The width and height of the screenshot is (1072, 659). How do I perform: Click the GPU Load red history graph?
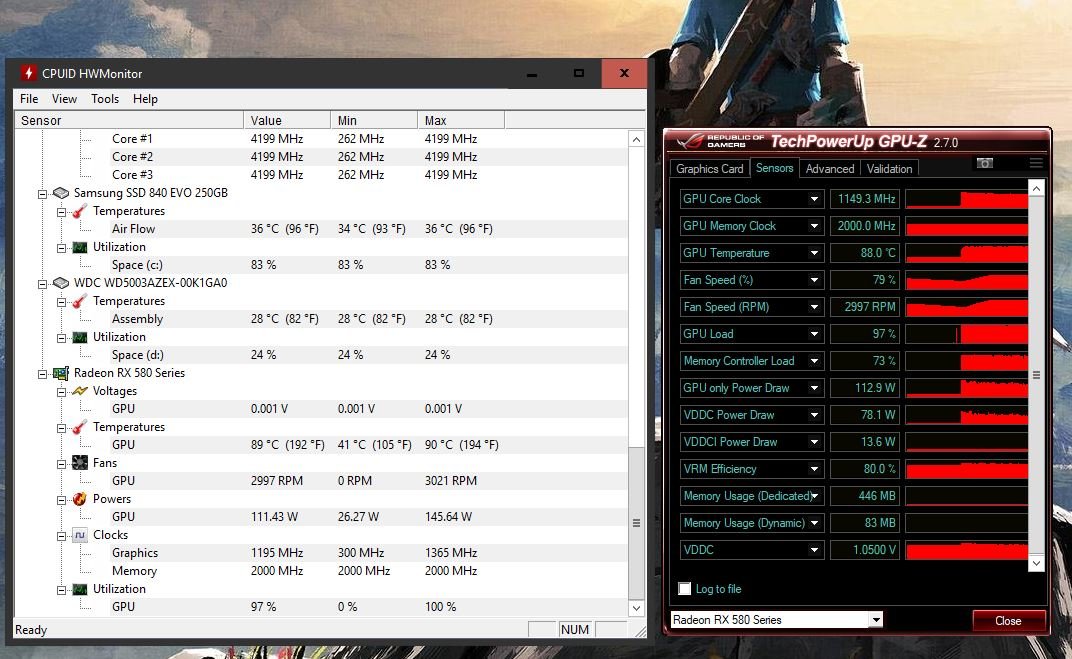point(966,334)
